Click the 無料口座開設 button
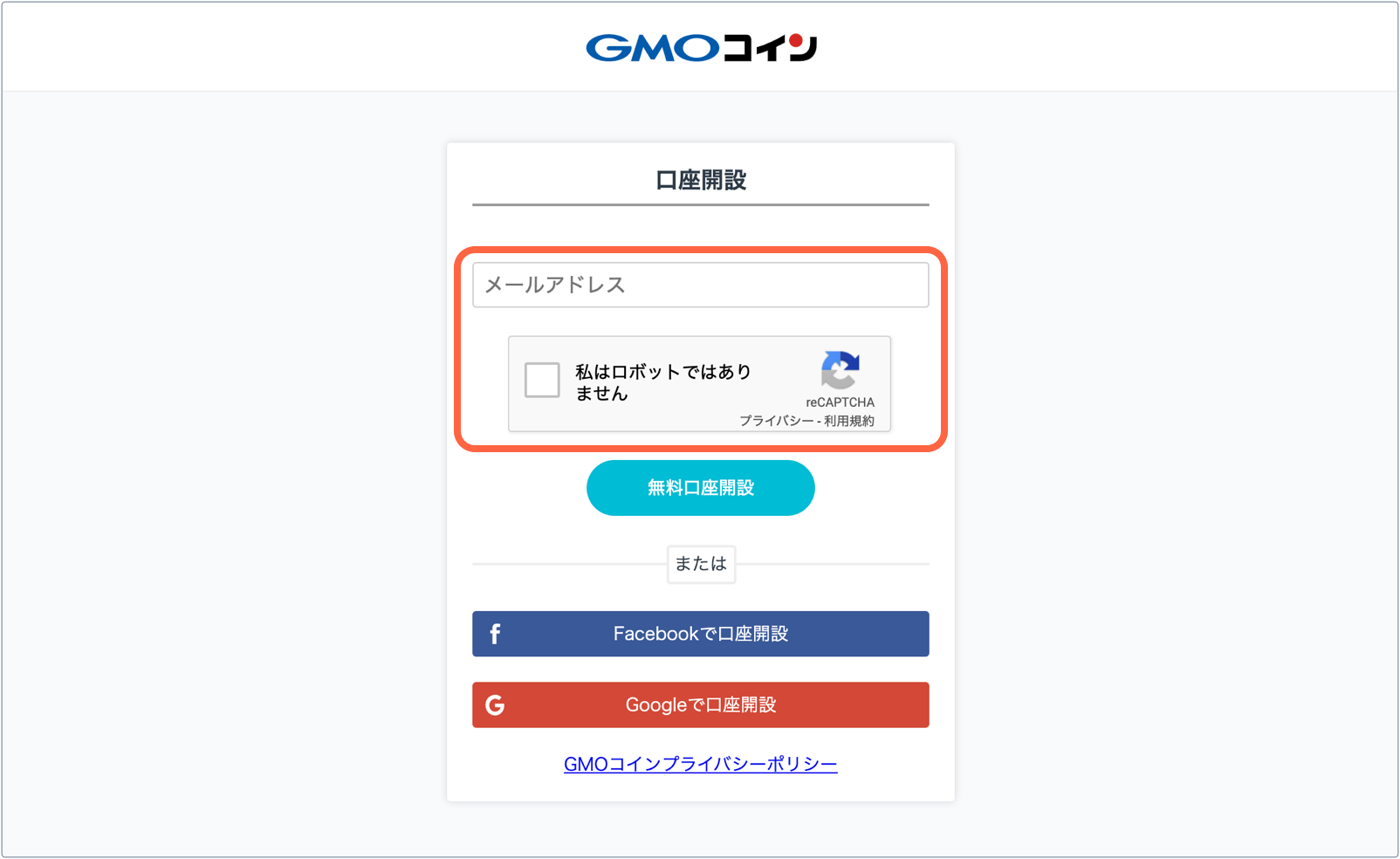This screenshot has height=859, width=1400. pos(701,488)
